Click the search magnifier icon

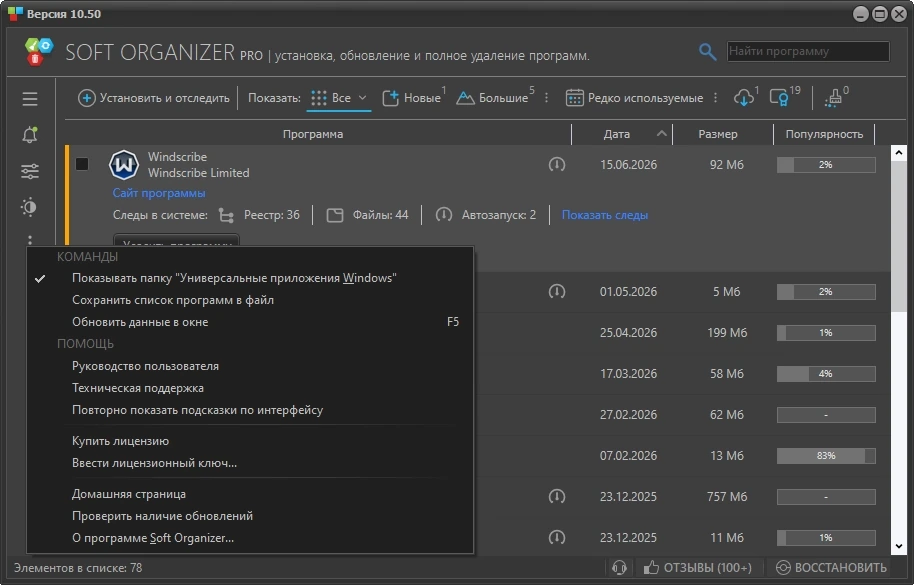pos(707,52)
